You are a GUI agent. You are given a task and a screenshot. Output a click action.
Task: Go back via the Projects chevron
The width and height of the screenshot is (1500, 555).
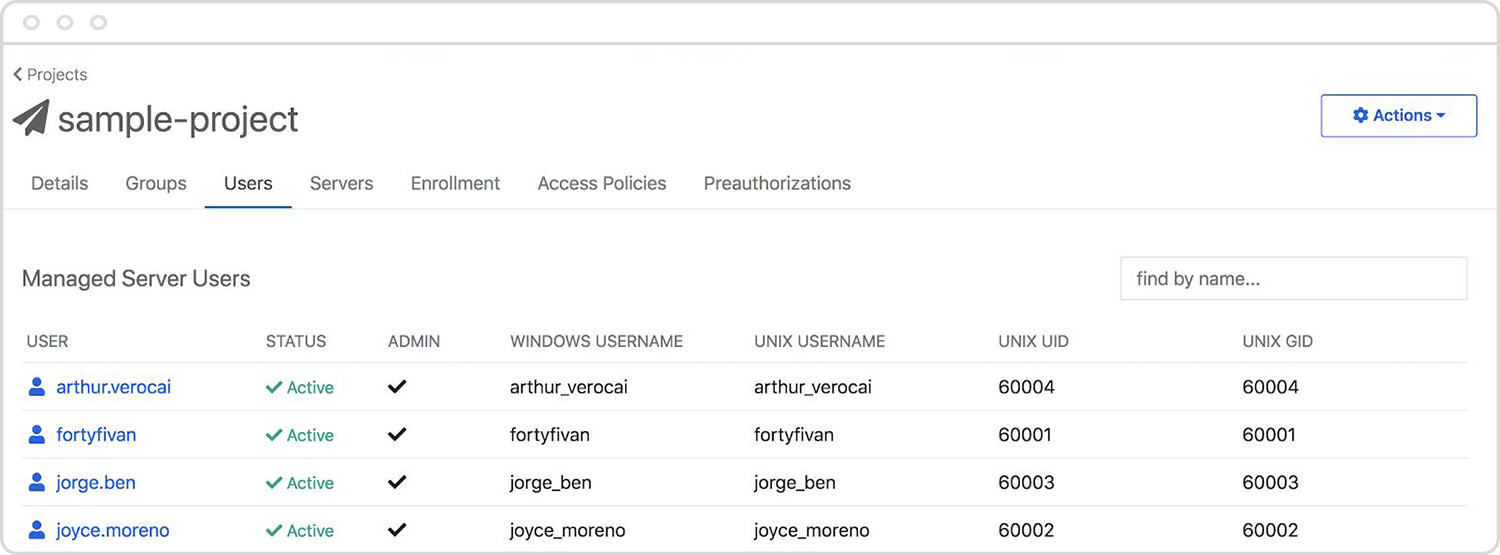18,75
